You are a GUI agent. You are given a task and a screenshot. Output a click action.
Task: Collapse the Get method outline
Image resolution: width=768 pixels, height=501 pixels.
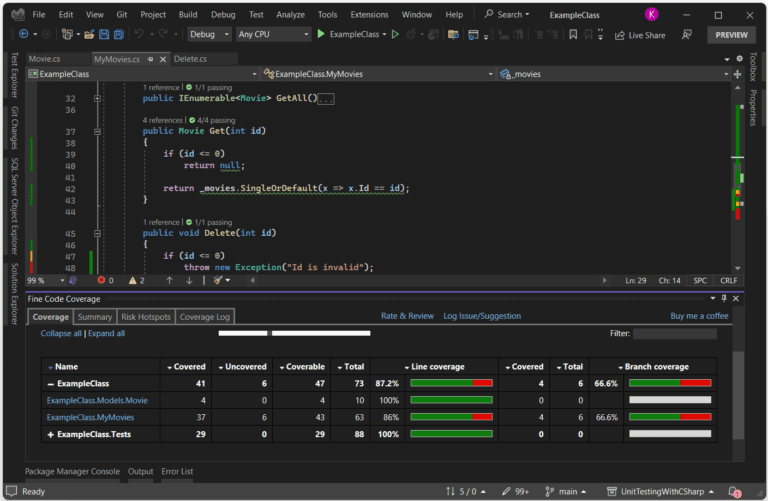pyautogui.click(x=97, y=131)
